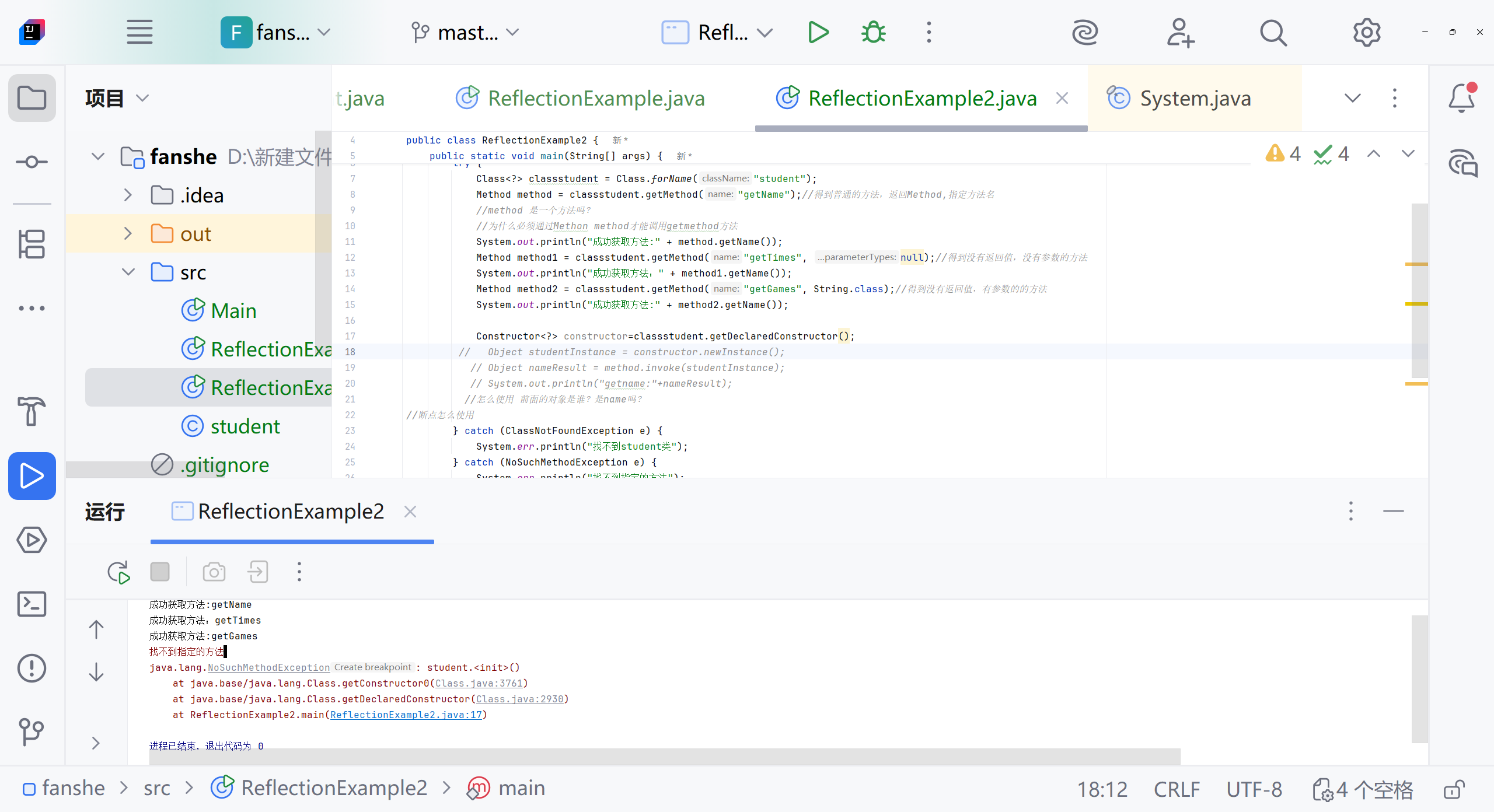Collapse the src folder in project tree
Screen dimensions: 1494x812
coord(128,272)
